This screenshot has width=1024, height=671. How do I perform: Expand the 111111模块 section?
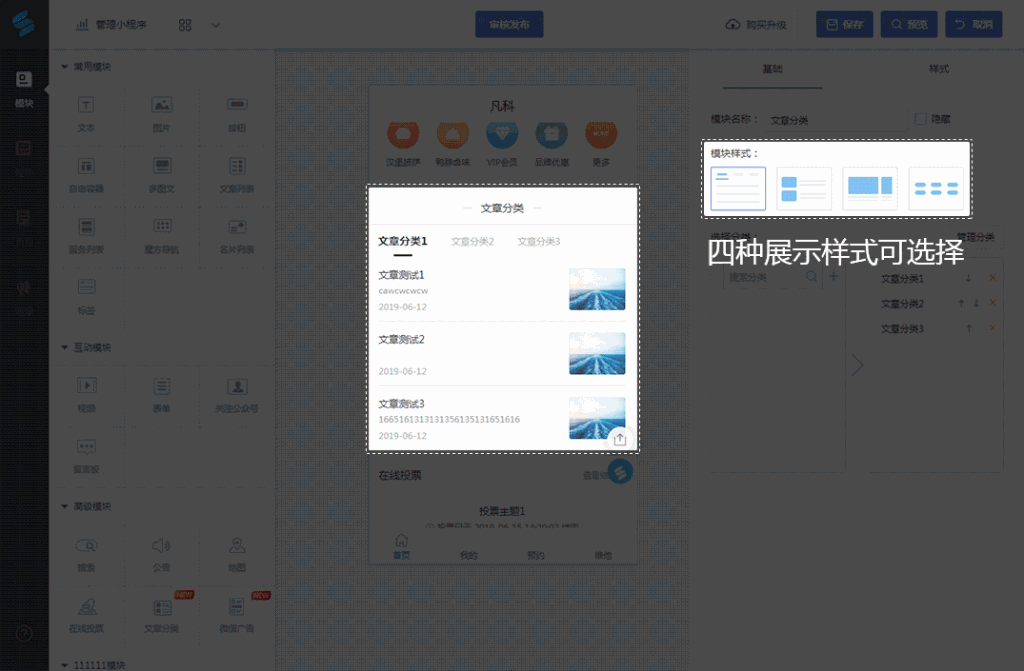[x=65, y=664]
